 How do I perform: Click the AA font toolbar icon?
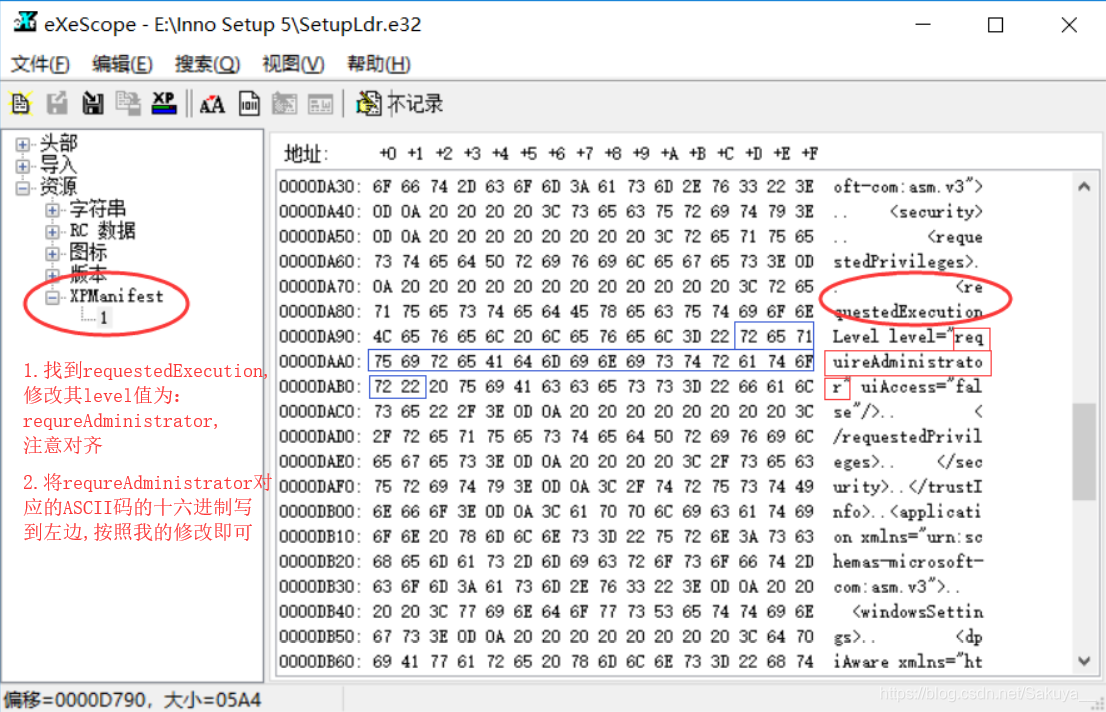212,104
